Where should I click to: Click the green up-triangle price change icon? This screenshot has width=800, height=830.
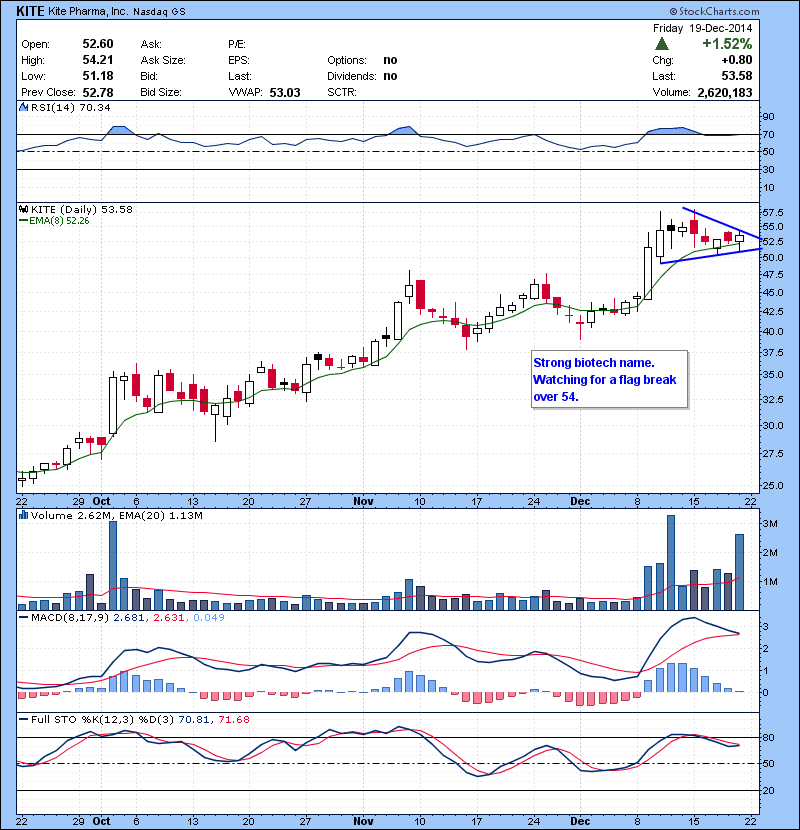coord(661,44)
